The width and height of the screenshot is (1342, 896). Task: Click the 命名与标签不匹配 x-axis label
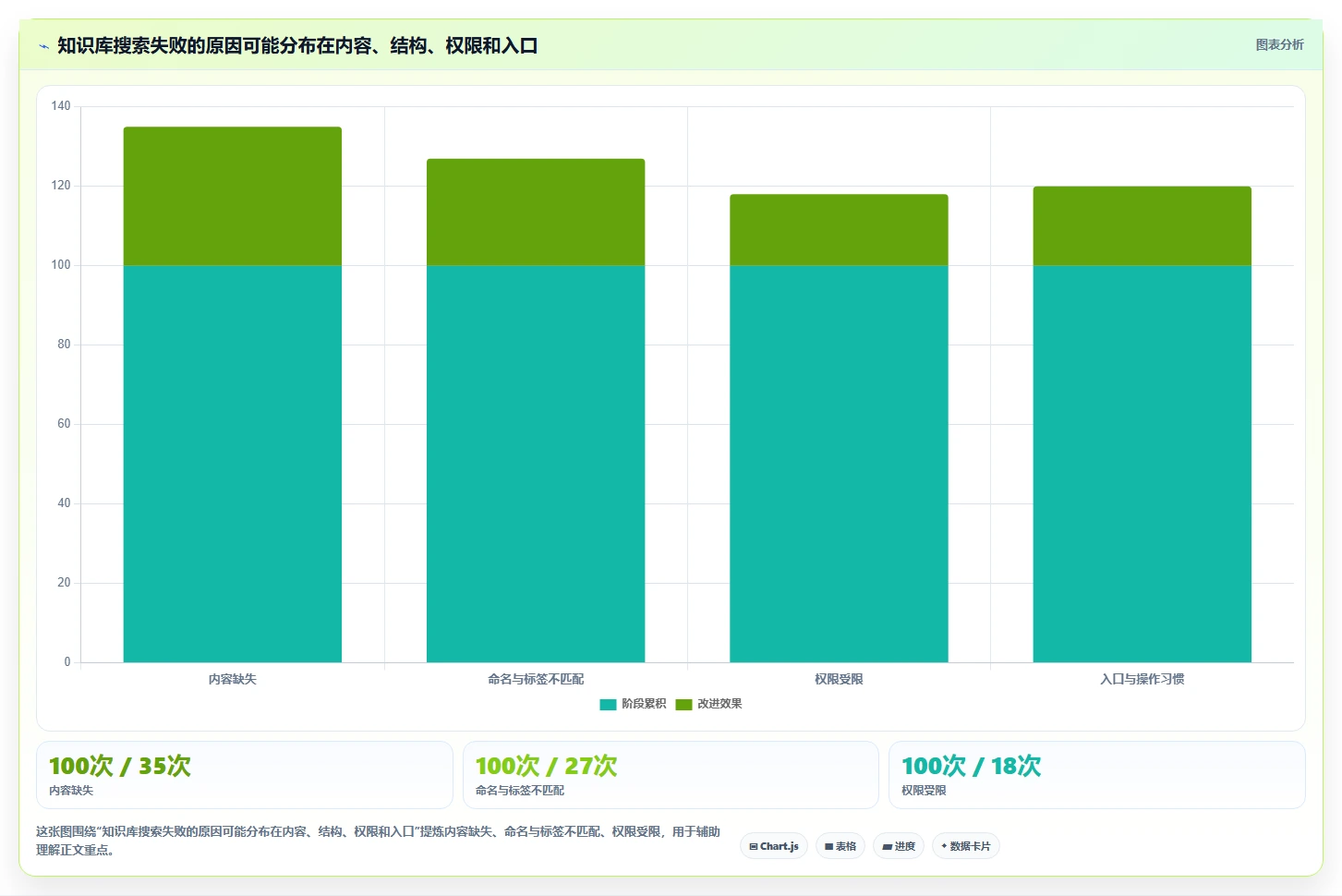(x=536, y=679)
